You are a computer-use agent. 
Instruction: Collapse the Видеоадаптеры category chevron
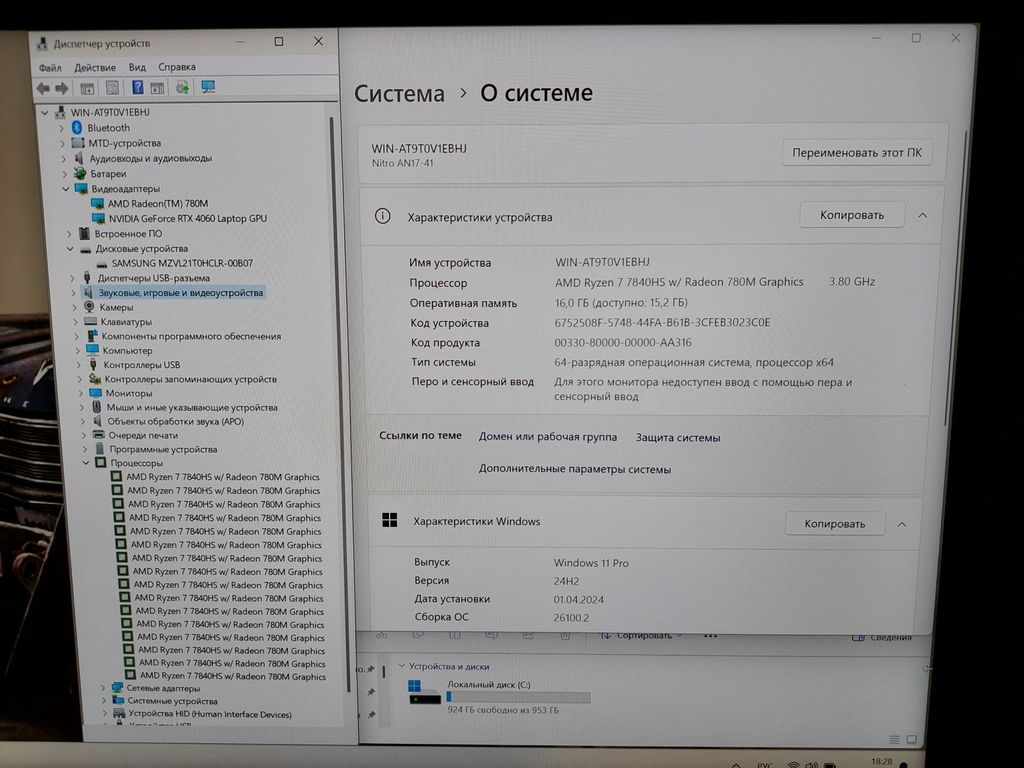65,189
